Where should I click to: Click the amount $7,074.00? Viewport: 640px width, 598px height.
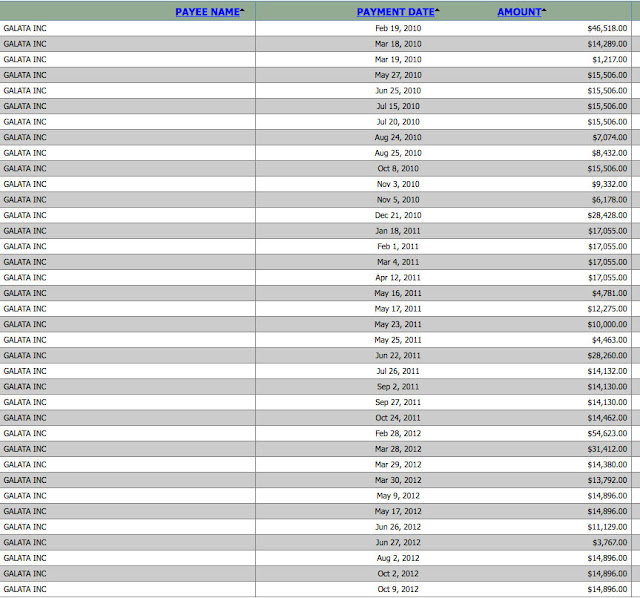(x=610, y=137)
